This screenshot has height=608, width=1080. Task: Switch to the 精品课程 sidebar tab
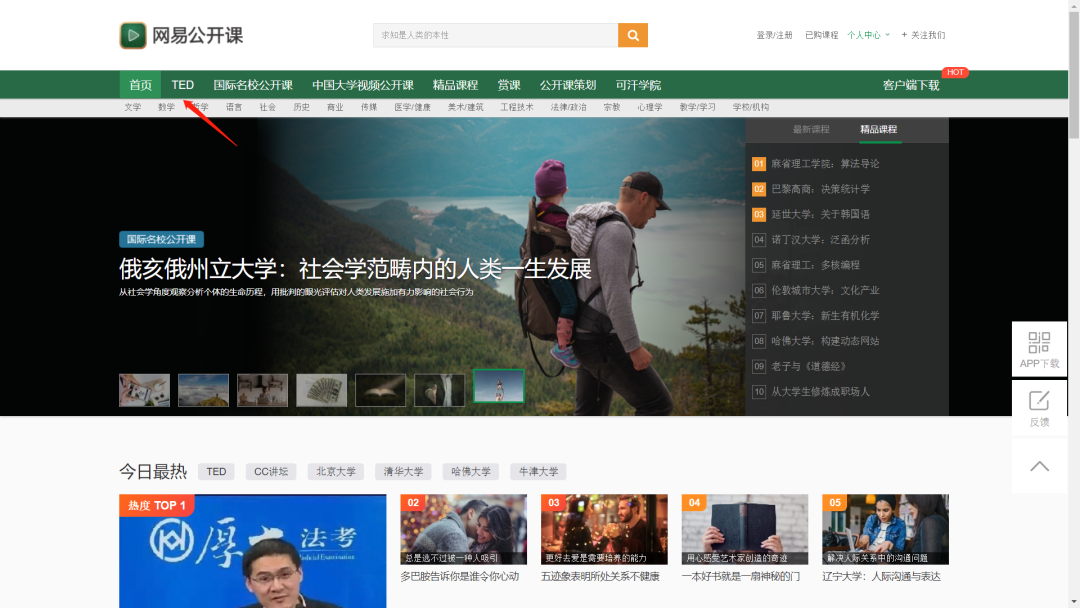879,129
